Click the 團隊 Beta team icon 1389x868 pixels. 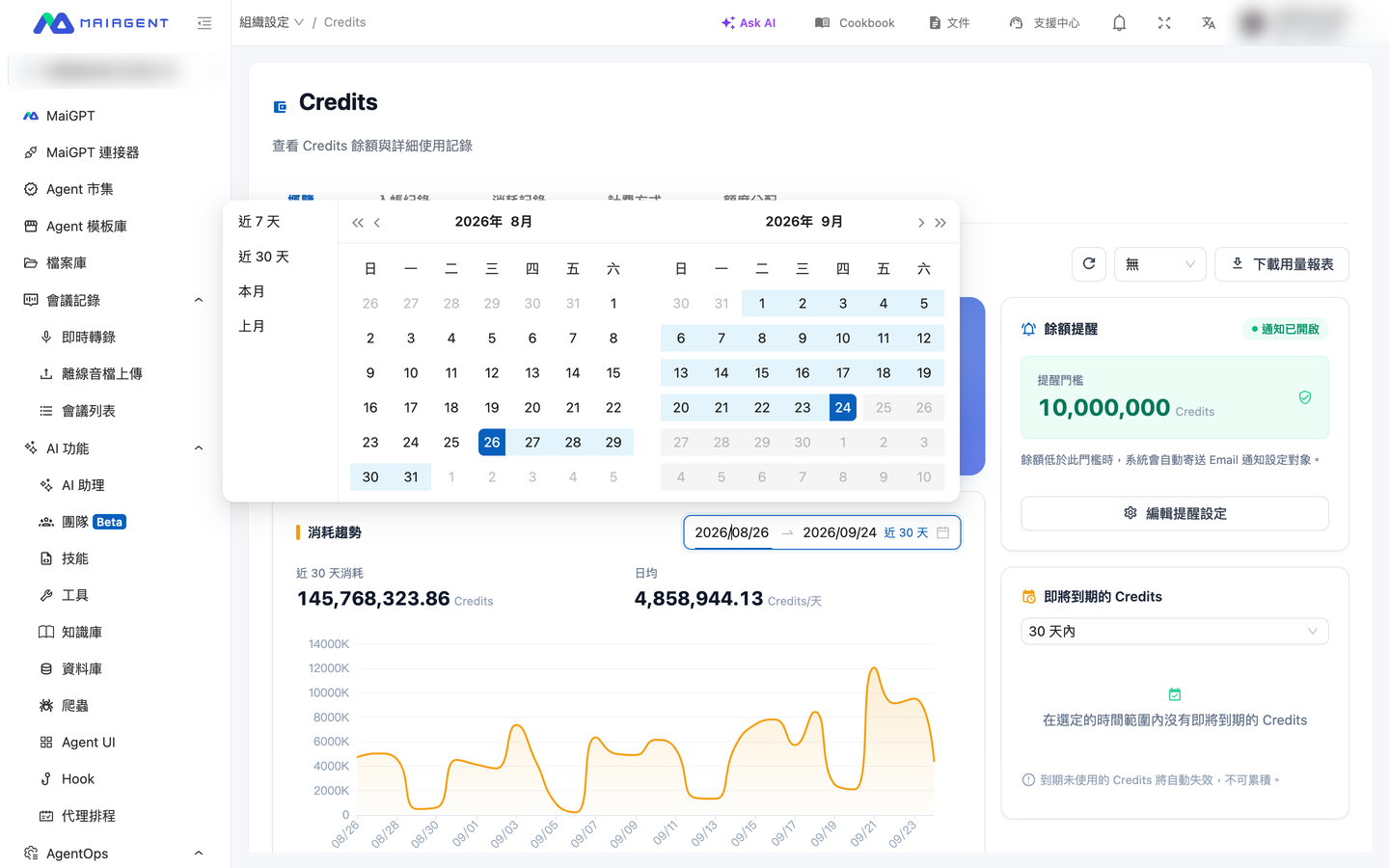tap(46, 522)
